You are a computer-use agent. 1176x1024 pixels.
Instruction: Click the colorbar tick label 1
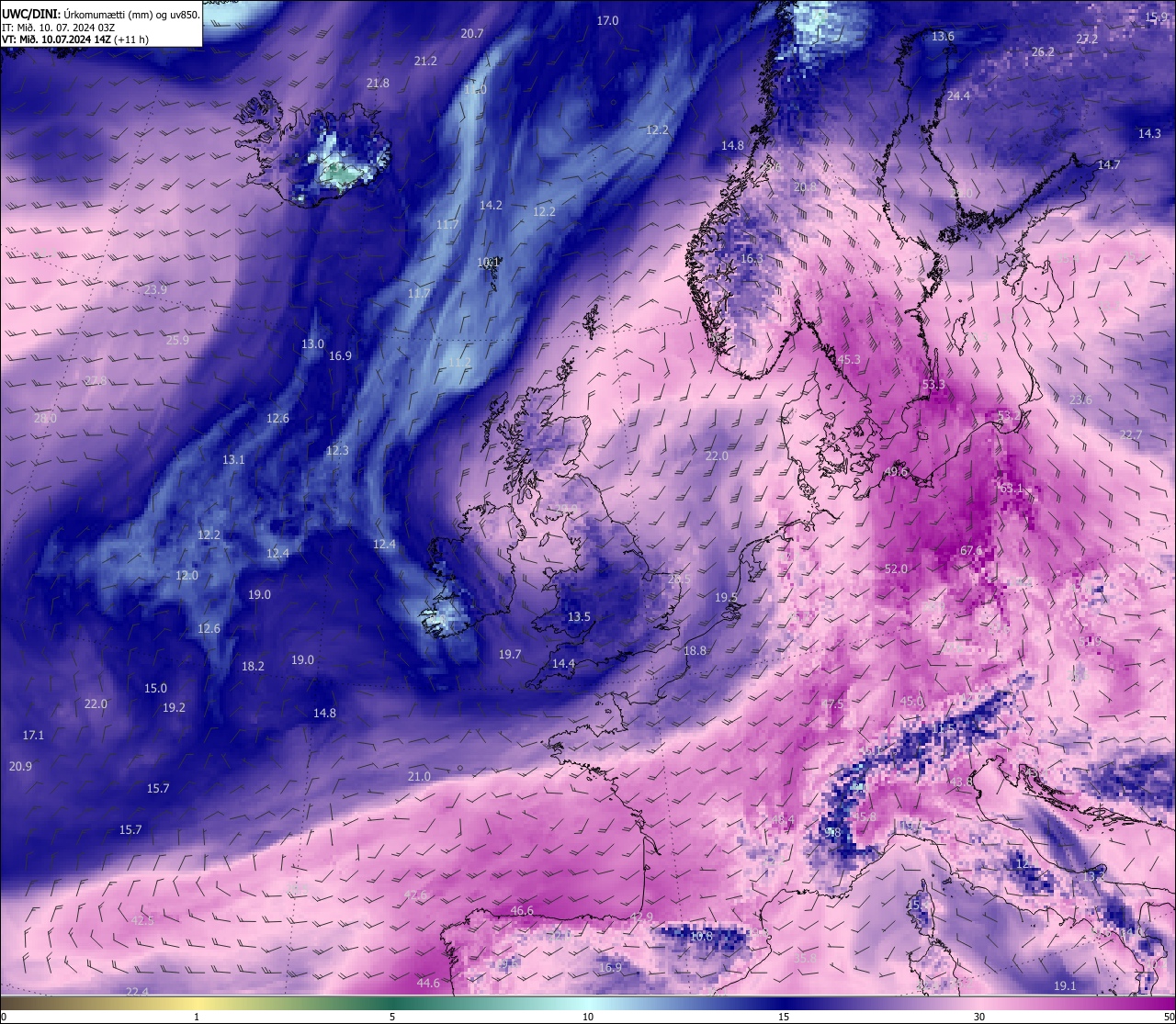click(197, 1017)
